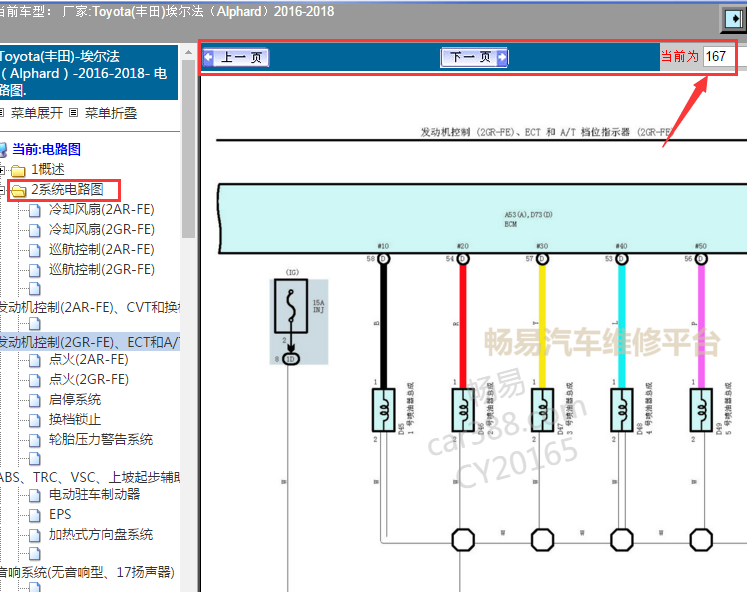
Task: Open 轮胎压力警告系统 diagram
Action: click(101, 440)
